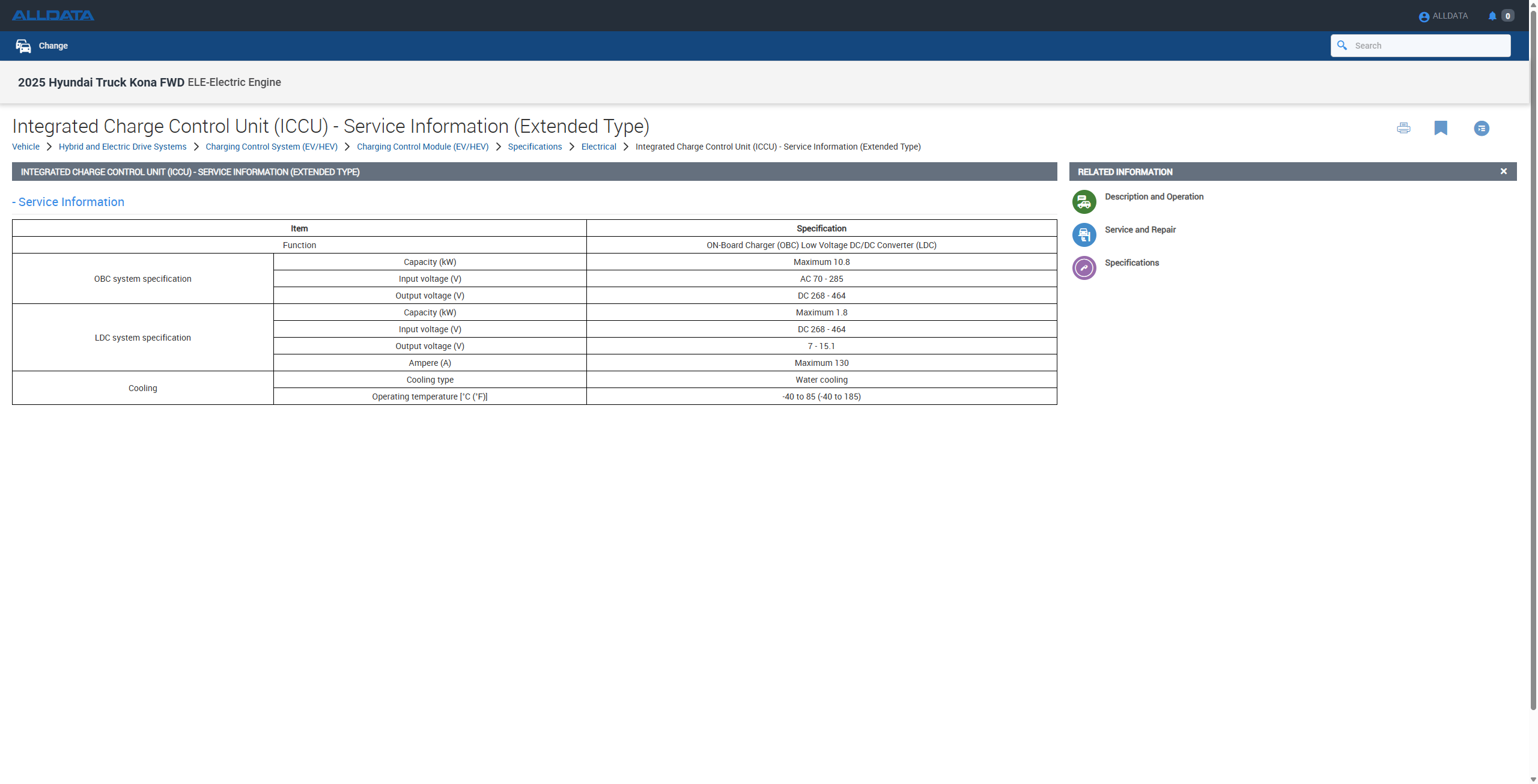Open the purple Specifications icon
Viewport: 1538px width, 784px height.
pyautogui.click(x=1084, y=269)
